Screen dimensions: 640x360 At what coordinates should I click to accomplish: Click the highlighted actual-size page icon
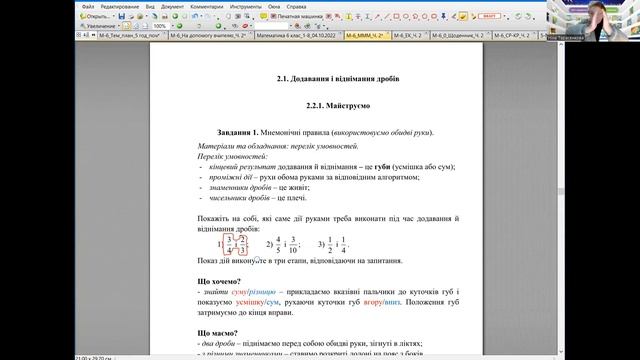(127, 26)
